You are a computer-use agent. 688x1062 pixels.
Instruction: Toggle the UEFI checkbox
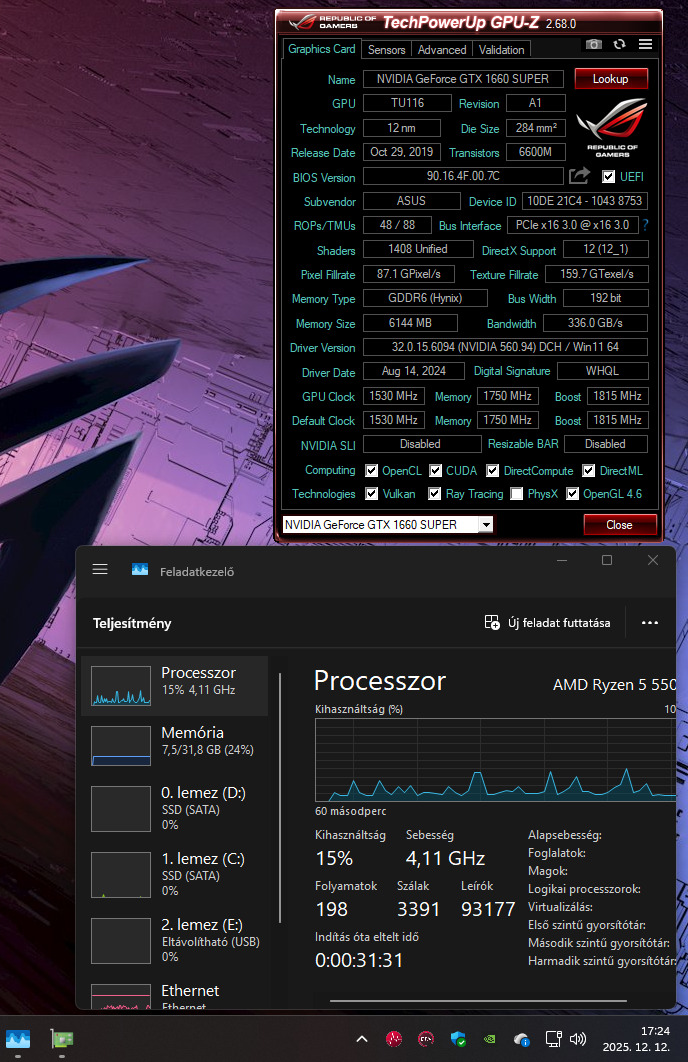click(x=609, y=177)
